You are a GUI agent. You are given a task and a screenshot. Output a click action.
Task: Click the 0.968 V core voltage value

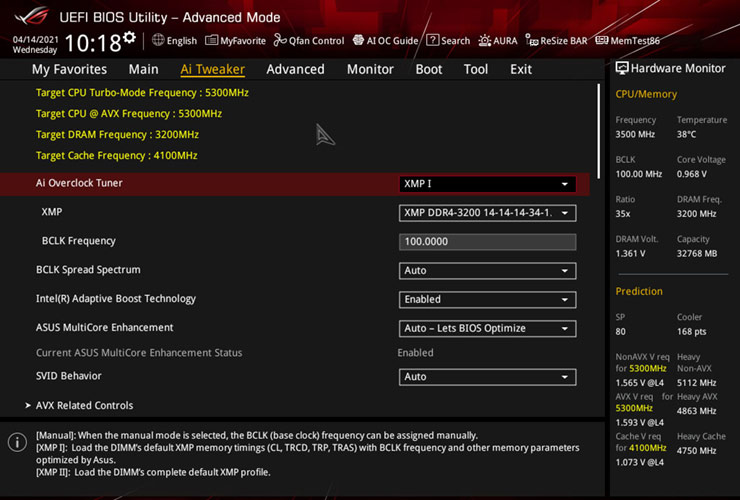(x=691, y=174)
